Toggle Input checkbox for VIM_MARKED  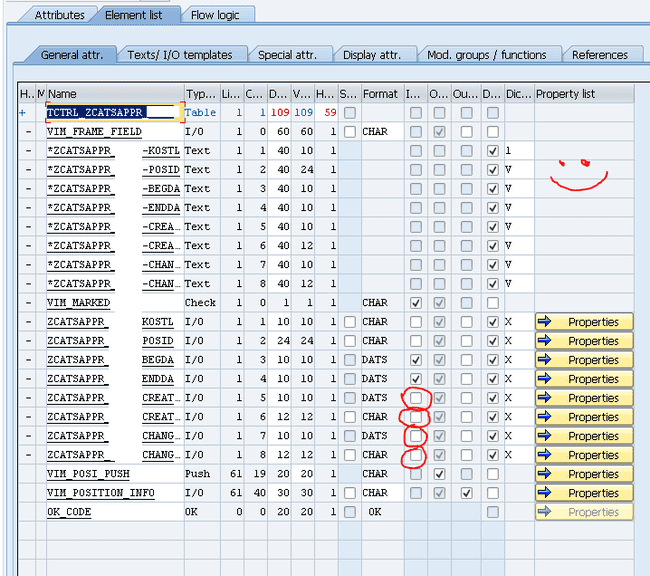[416, 303]
